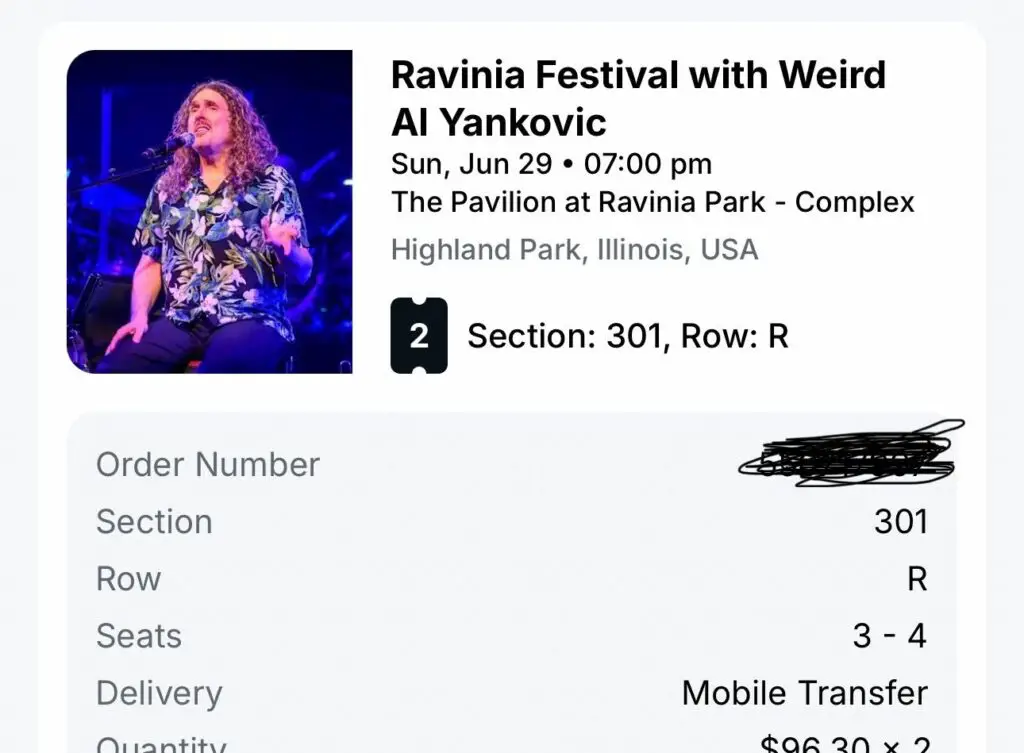Select the Row label in order details
This screenshot has height=753, width=1024.
pos(128,579)
